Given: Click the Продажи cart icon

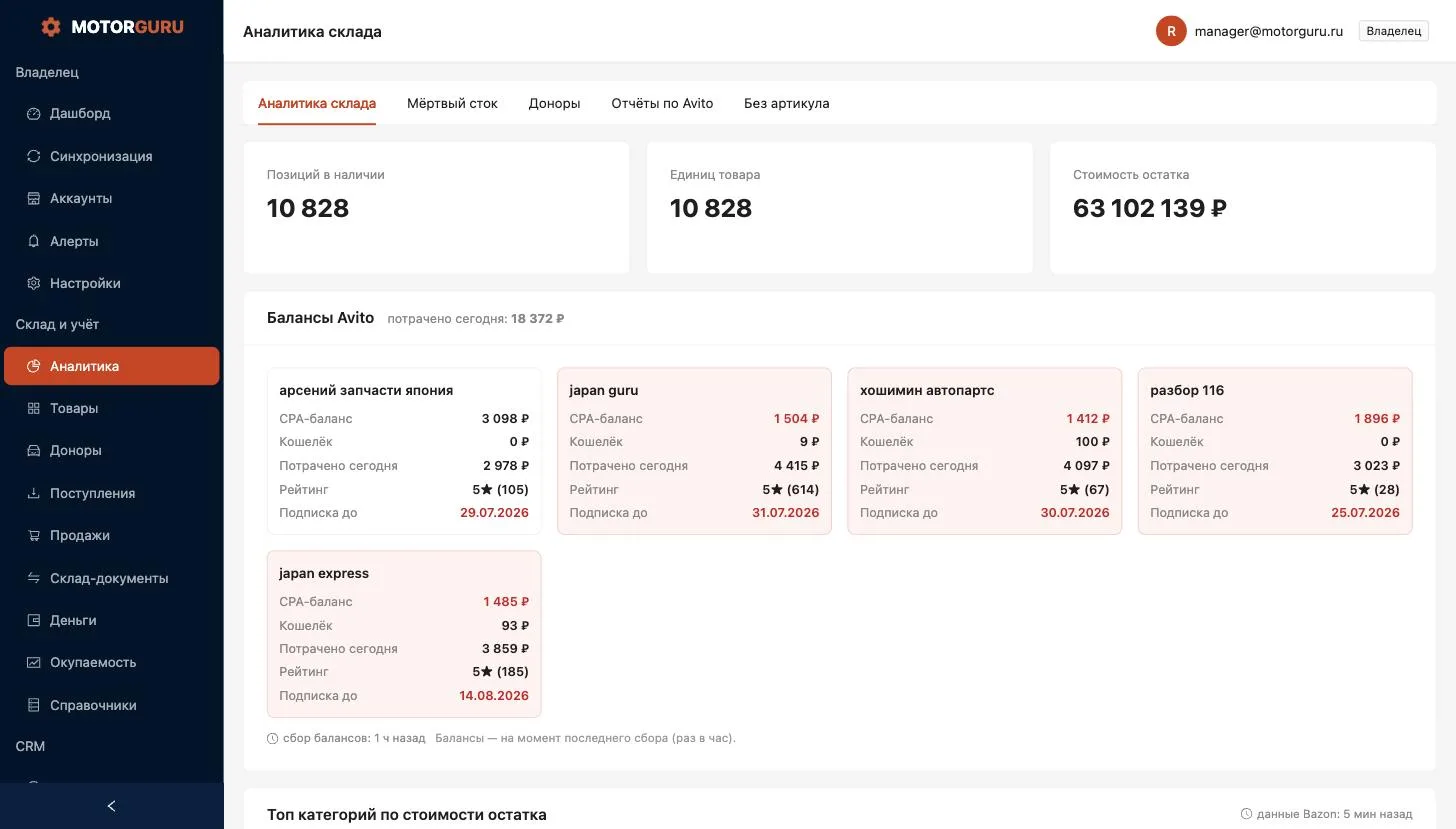Looking at the screenshot, I should (x=34, y=535).
